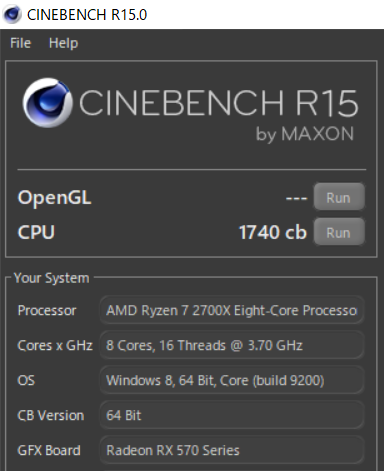Click the CPU label

(36, 232)
